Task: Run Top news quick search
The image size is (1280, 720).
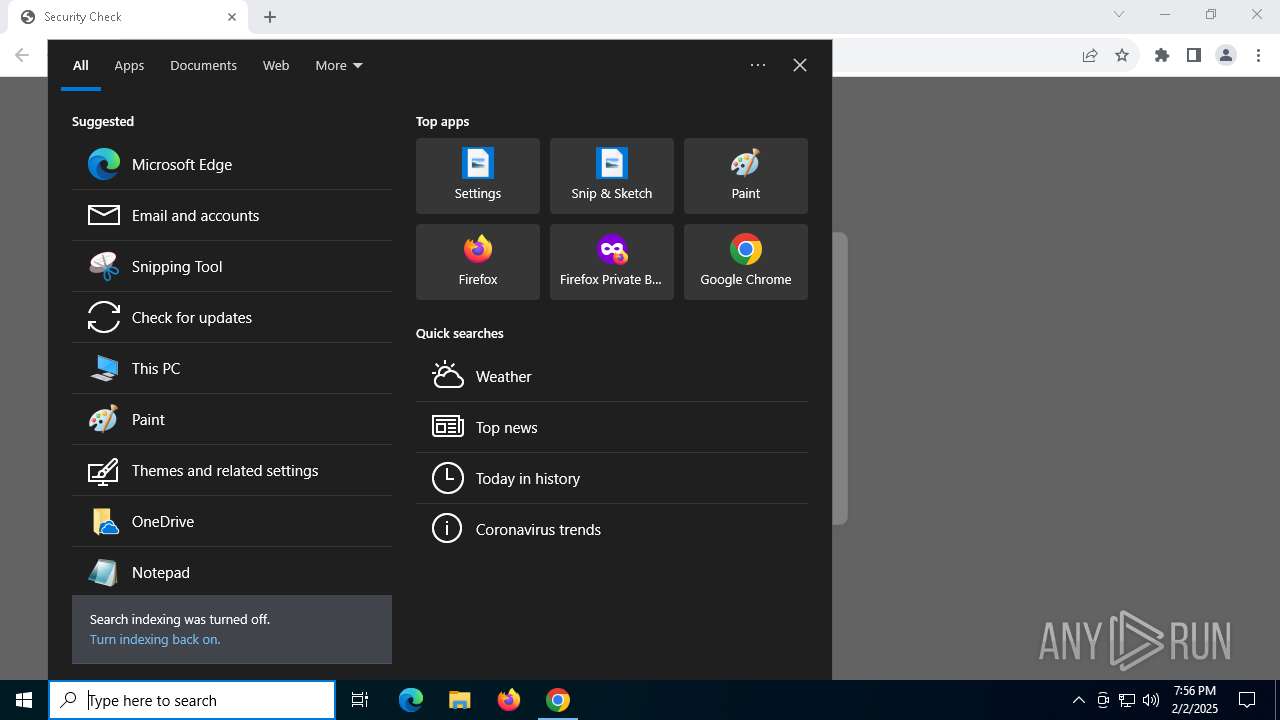Action: pyautogui.click(x=612, y=427)
